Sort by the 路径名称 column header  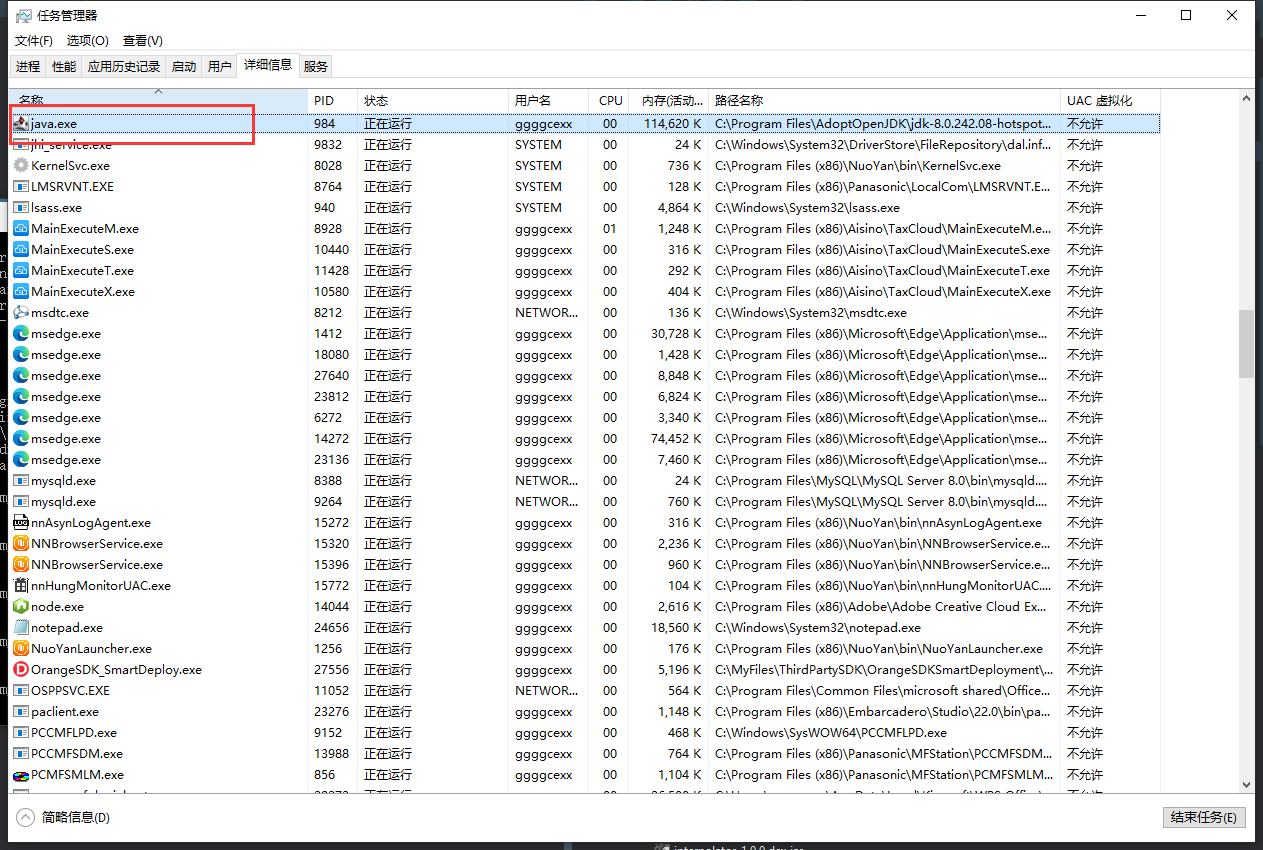pos(884,100)
